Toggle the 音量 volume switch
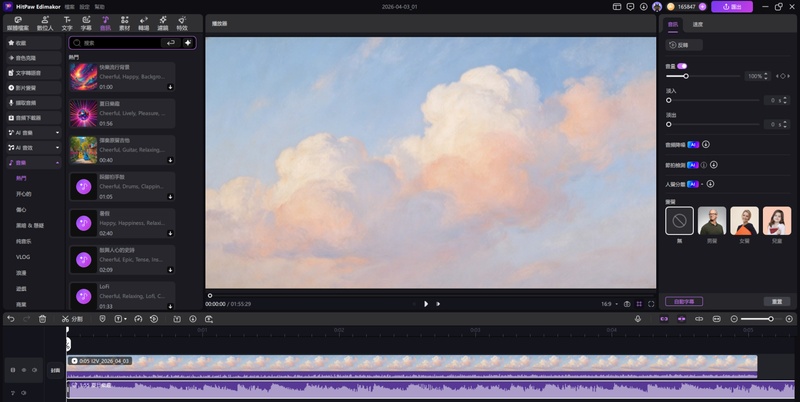 [x=682, y=66]
